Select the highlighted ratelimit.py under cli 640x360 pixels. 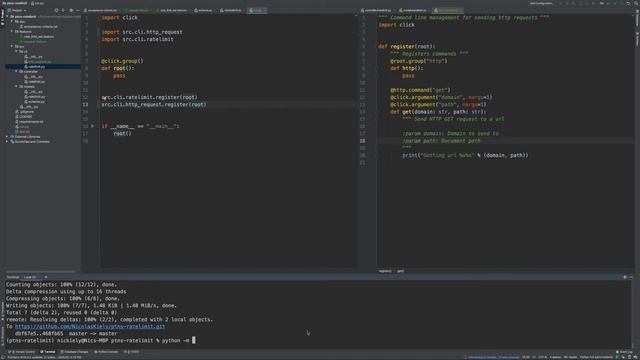35,67
